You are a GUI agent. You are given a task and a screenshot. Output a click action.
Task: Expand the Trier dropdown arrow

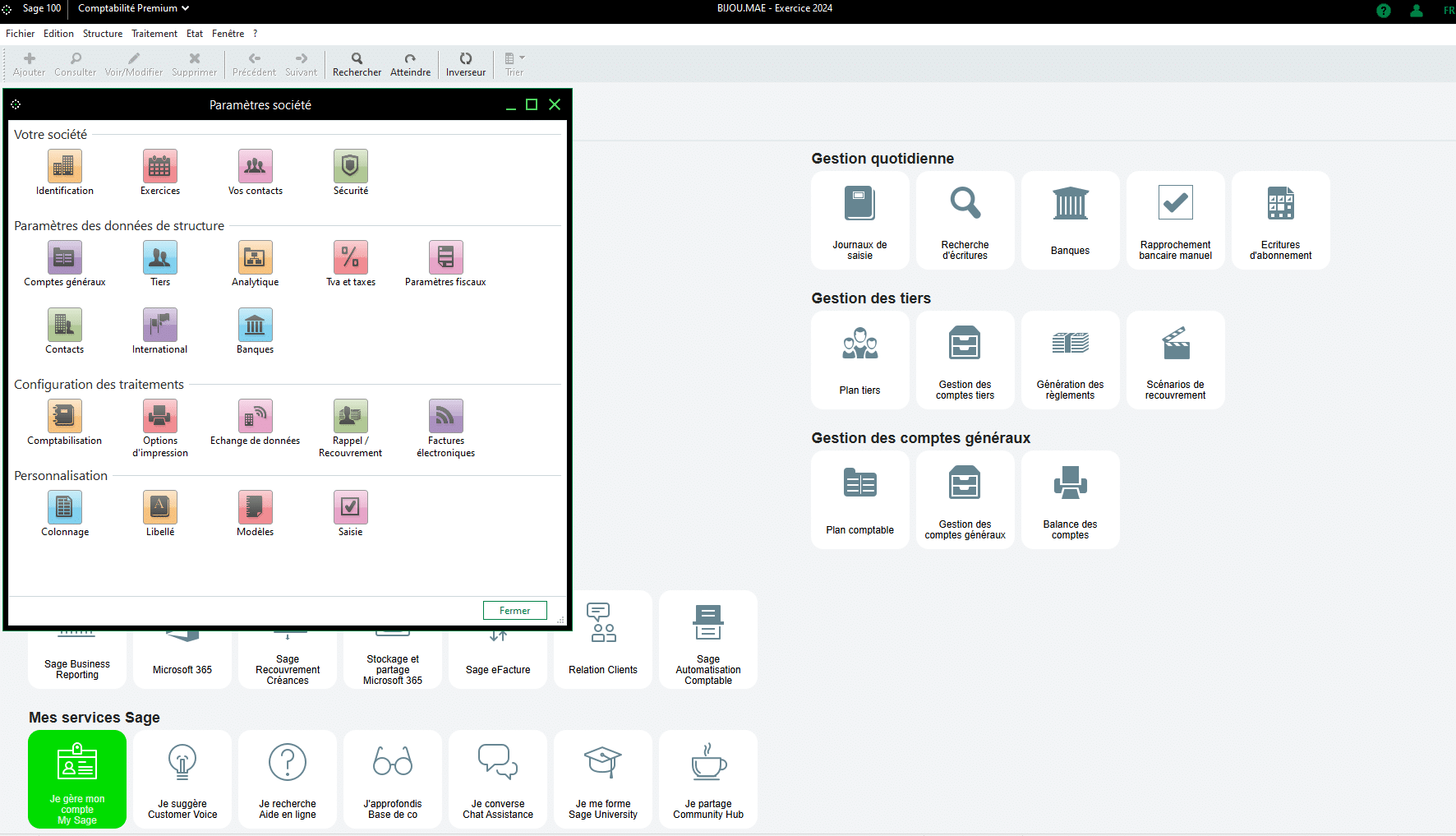coord(523,58)
